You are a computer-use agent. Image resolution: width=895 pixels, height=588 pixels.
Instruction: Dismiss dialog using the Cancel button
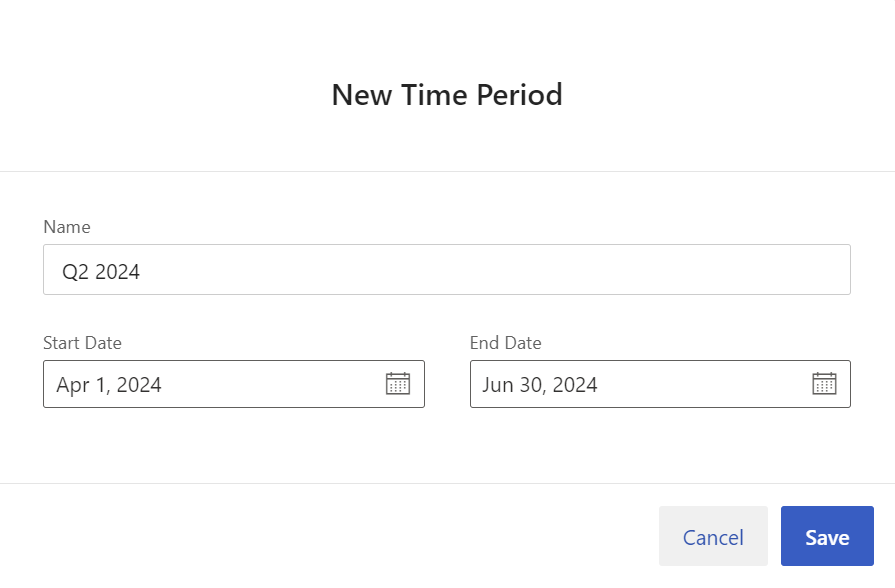coord(713,536)
